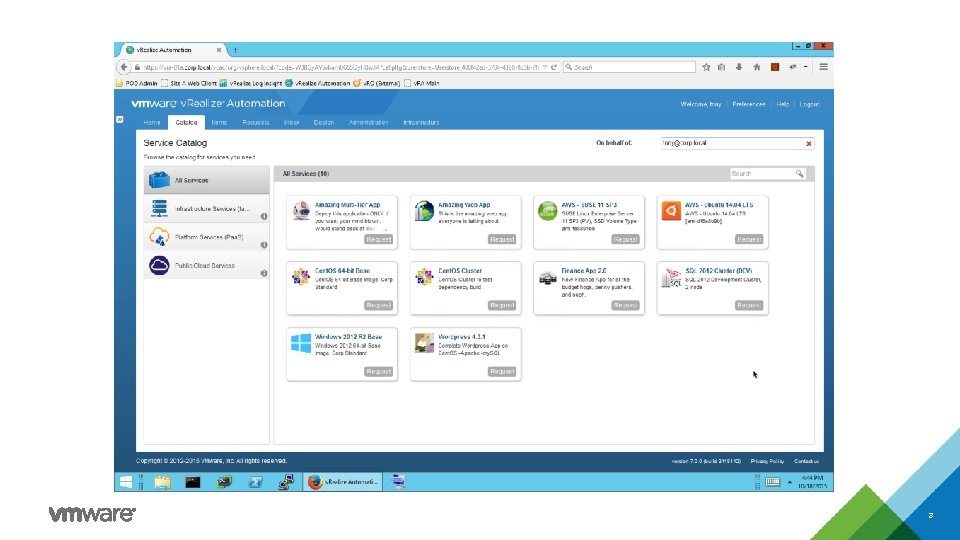This screenshot has width=960, height=540.
Task: Switch to the Infrastructure tab
Action: [x=421, y=122]
